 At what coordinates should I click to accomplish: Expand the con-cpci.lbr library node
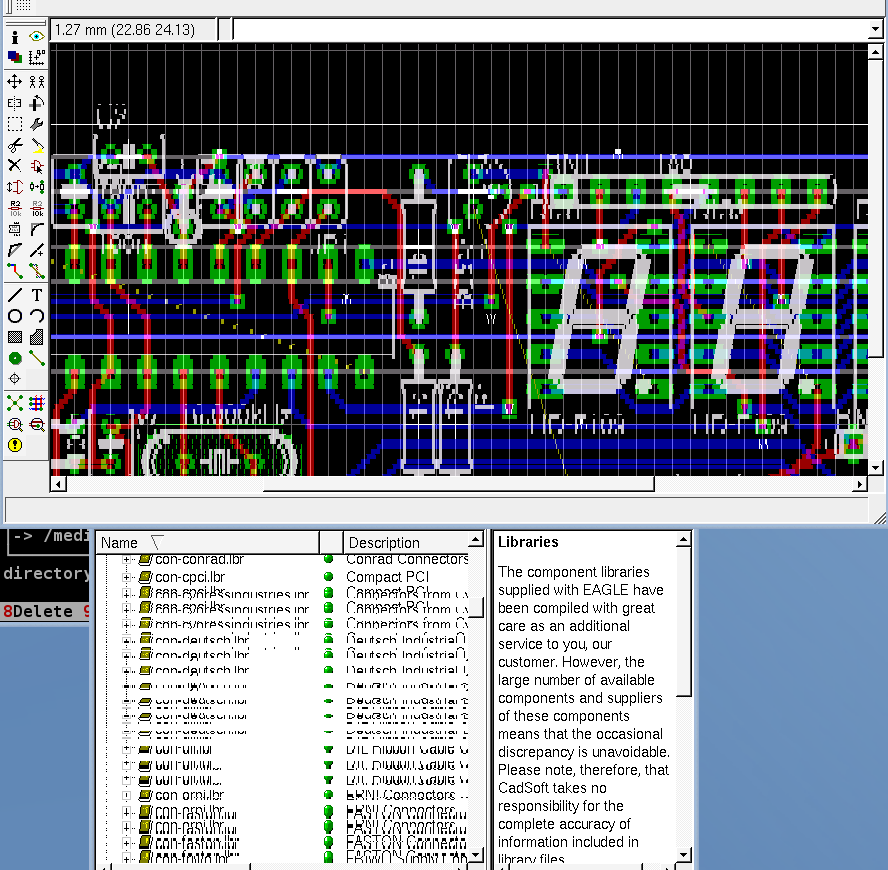coord(126,577)
